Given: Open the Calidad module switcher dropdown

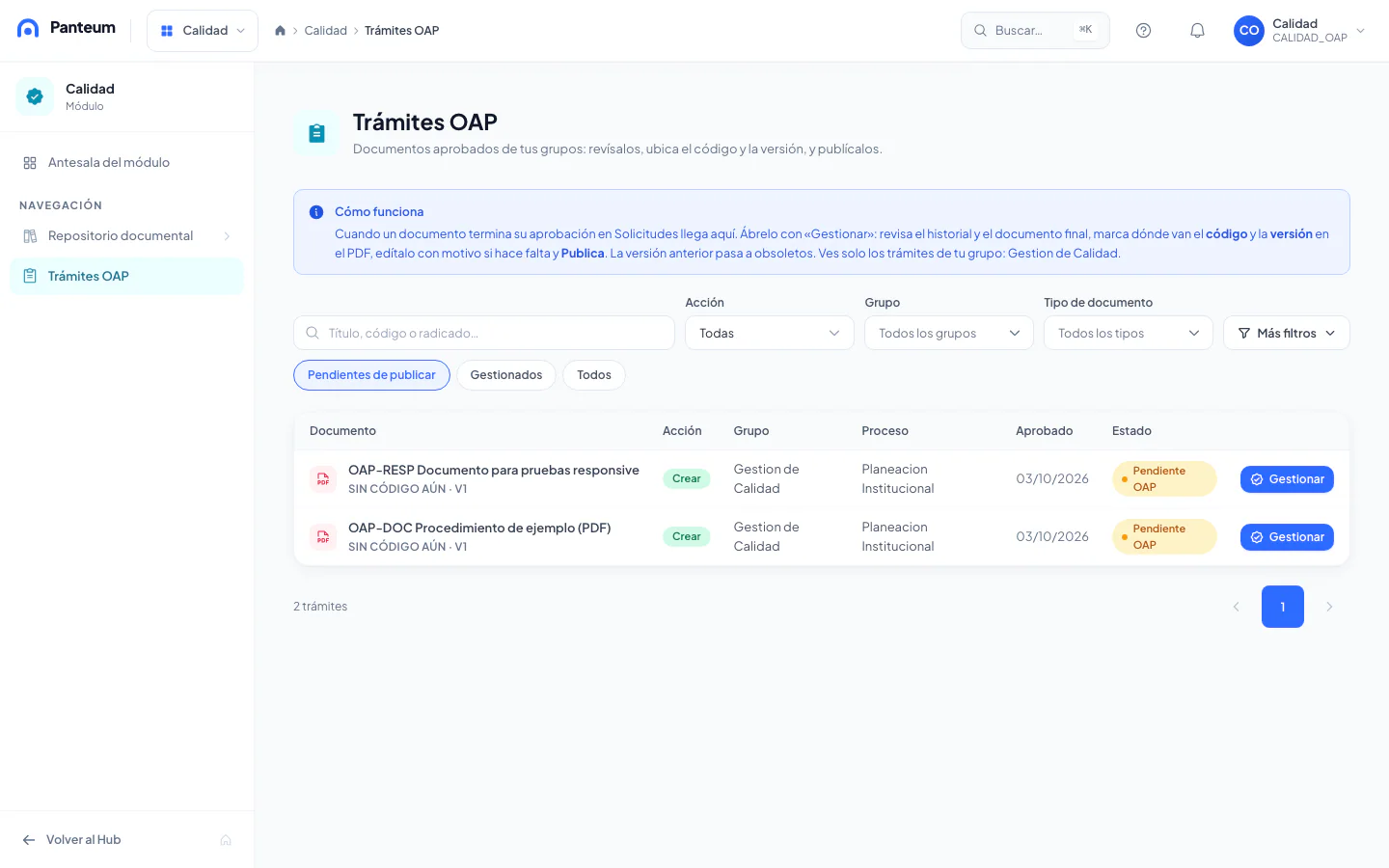Looking at the screenshot, I should (203, 31).
